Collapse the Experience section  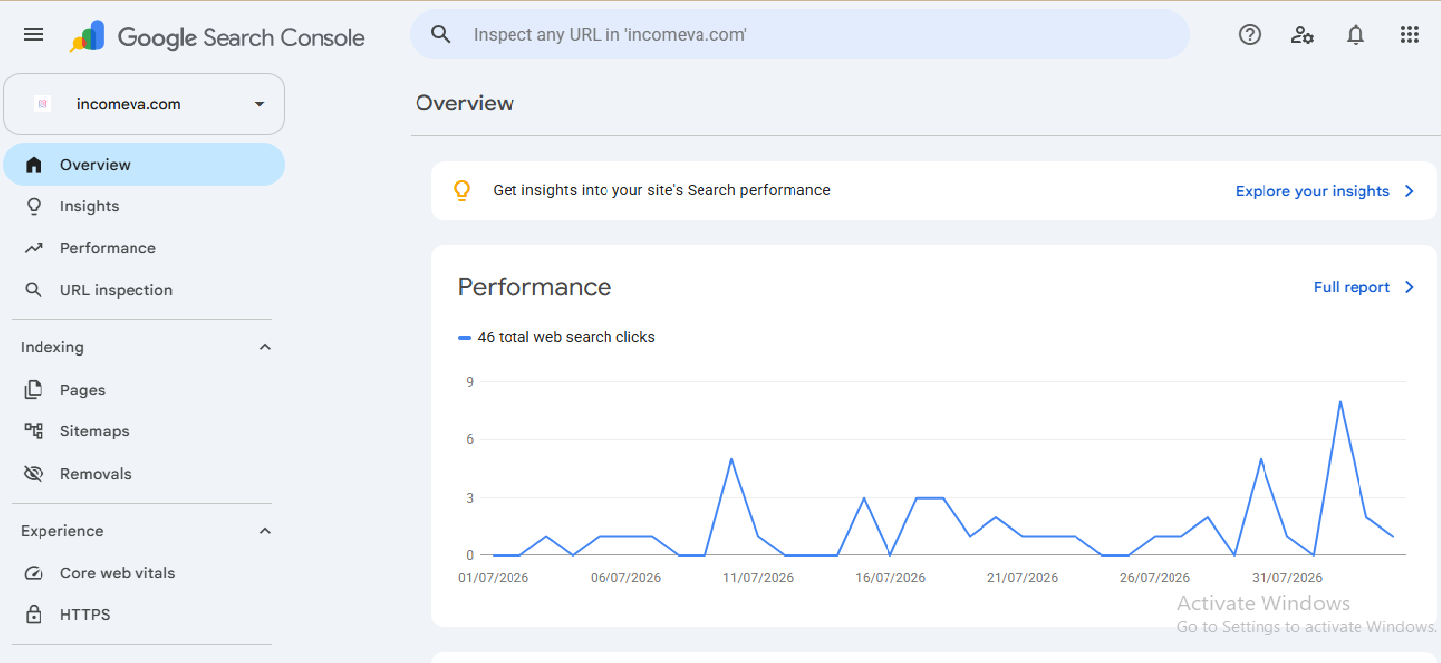pos(265,531)
